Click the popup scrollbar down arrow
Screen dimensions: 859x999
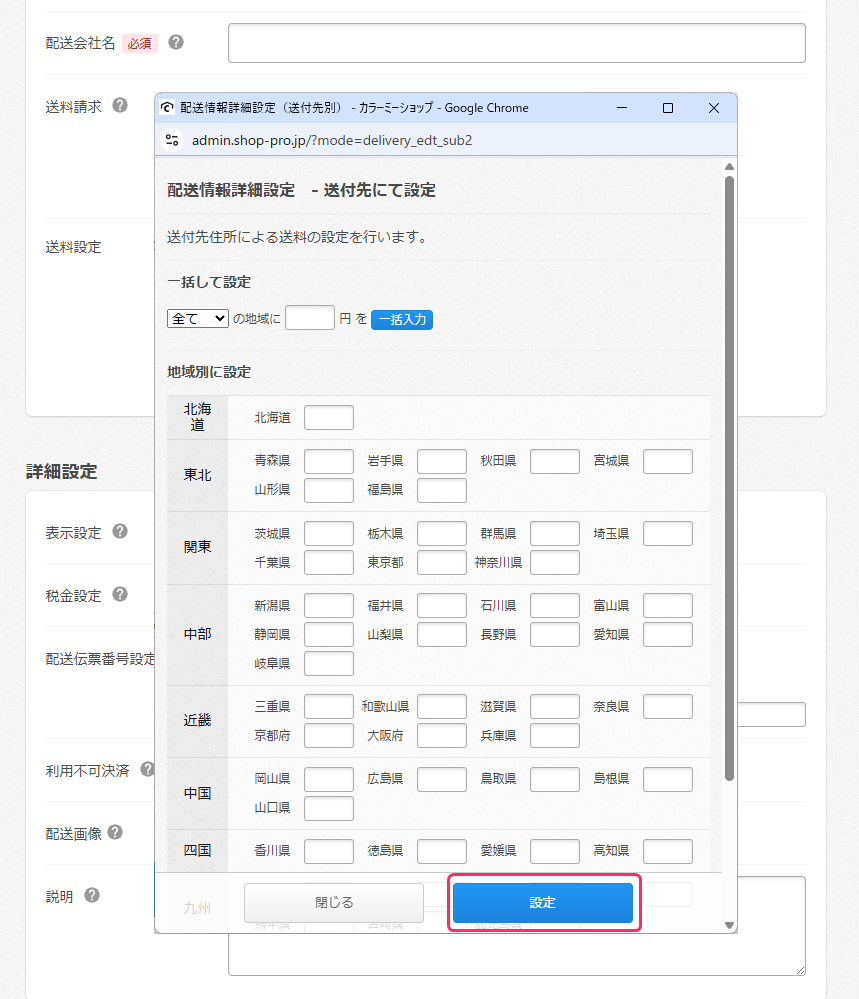point(729,925)
